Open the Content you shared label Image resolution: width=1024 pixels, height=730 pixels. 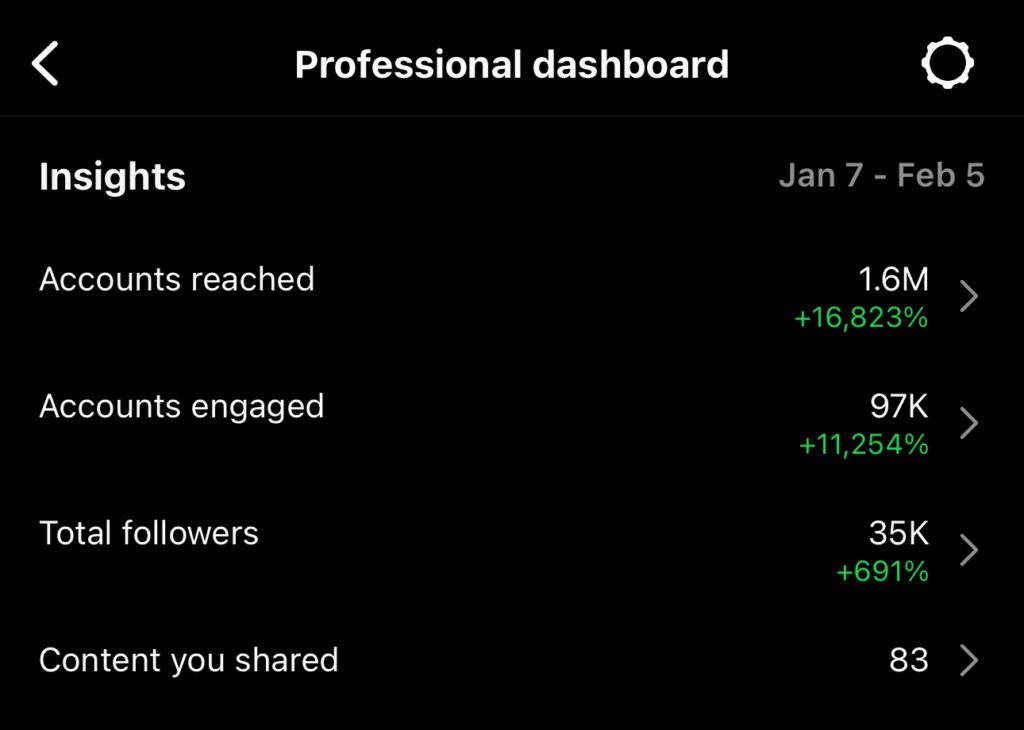pyautogui.click(x=189, y=660)
